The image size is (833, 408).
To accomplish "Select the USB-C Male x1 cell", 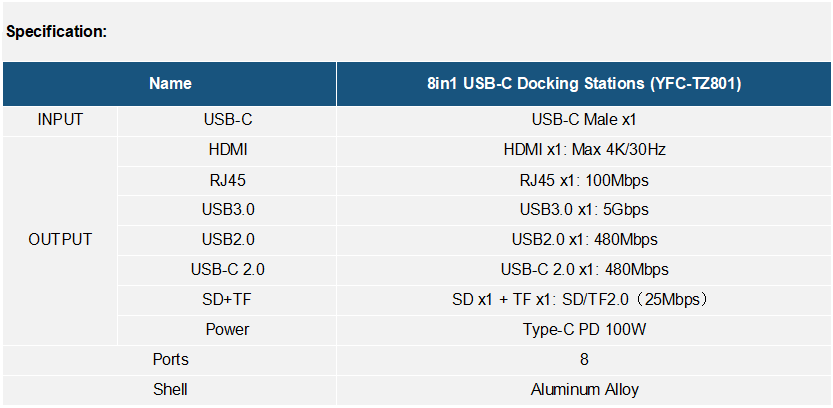I will [x=584, y=120].
